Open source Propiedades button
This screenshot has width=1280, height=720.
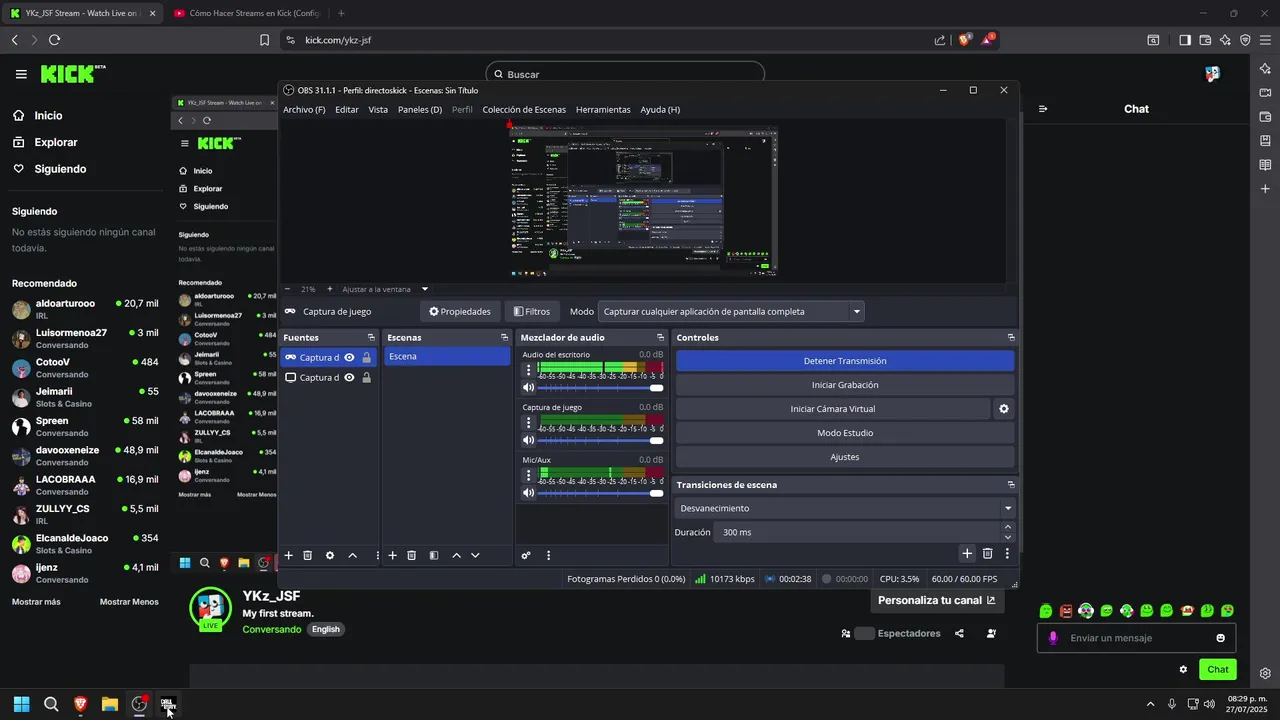460,312
